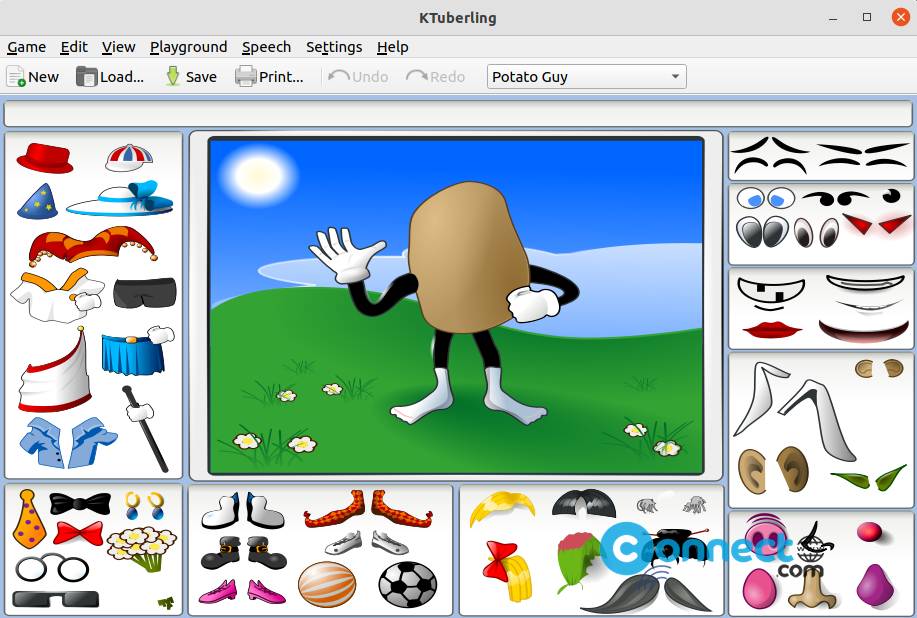Pick the orange striped beach ball
The image size is (917, 618).
pos(327,585)
